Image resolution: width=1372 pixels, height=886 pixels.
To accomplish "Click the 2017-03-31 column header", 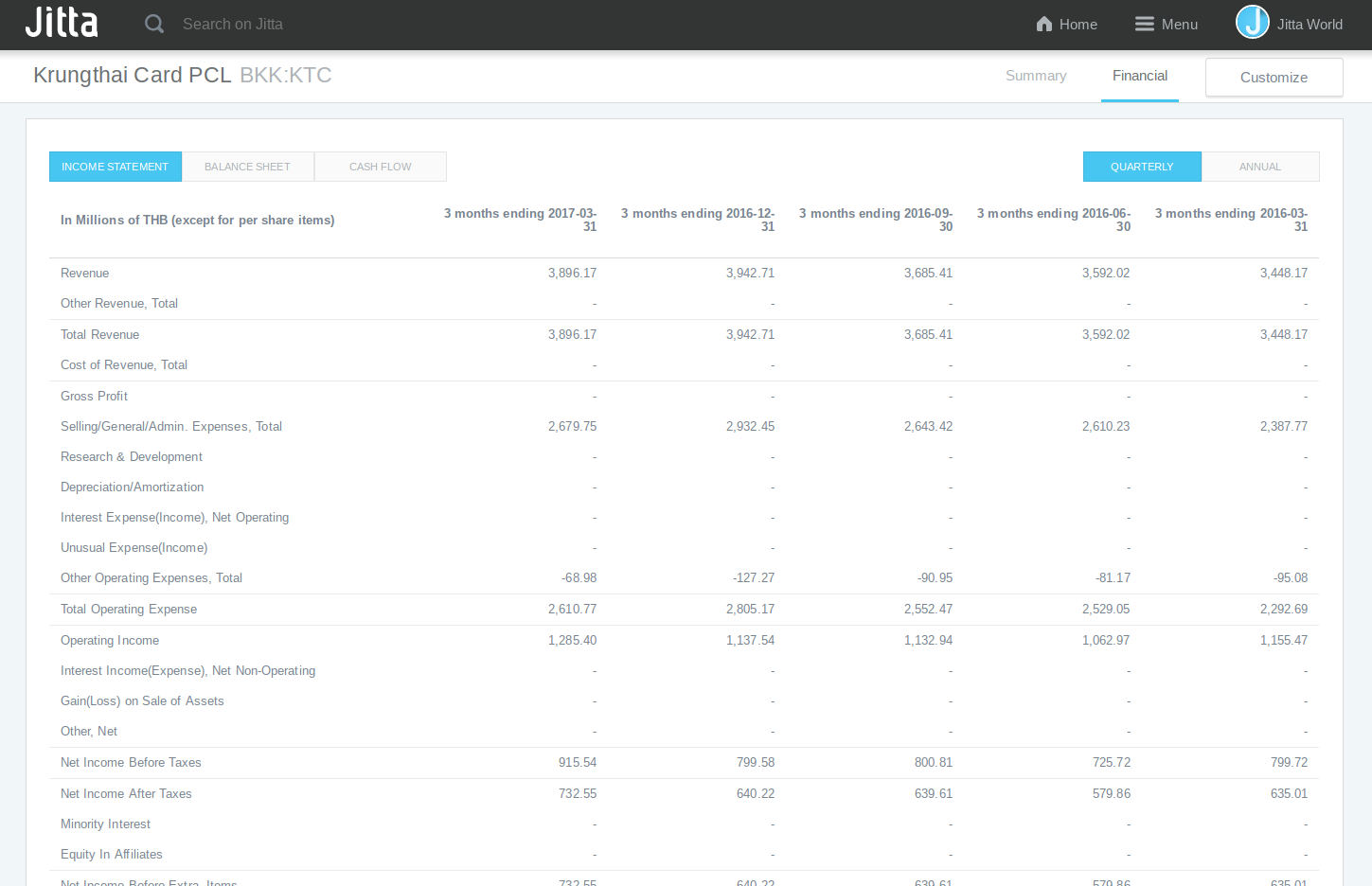I will pyautogui.click(x=520, y=220).
